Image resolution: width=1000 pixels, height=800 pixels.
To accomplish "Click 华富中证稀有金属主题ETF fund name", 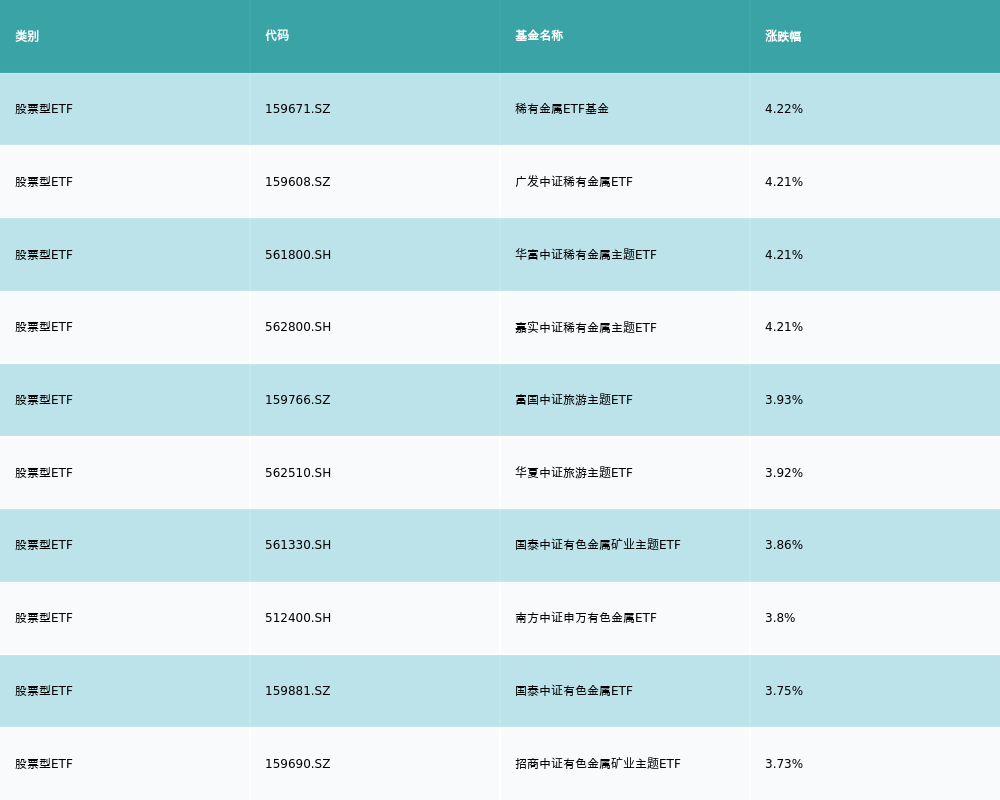I will (586, 255).
